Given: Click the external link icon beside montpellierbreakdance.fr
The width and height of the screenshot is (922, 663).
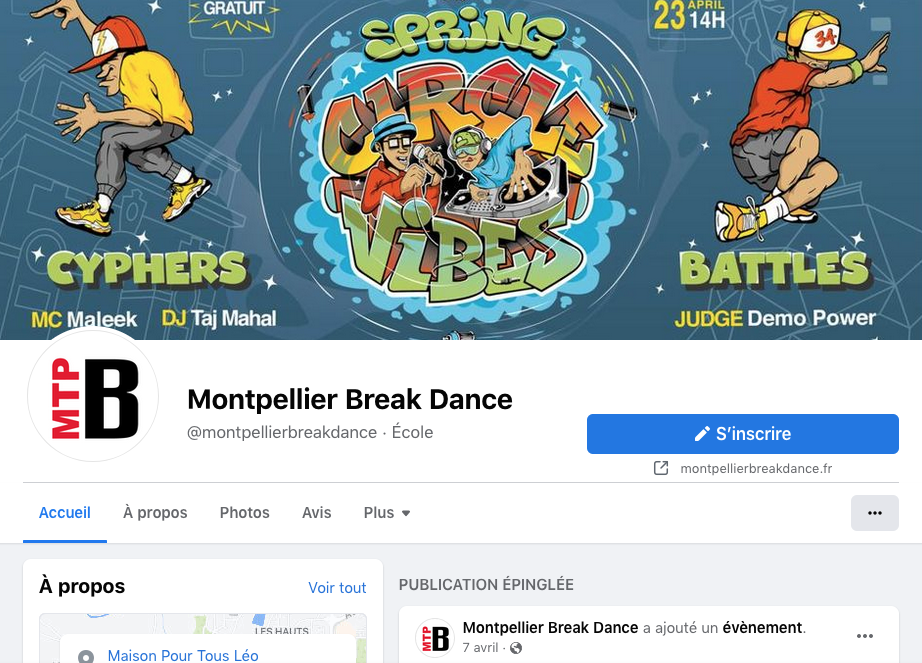Looking at the screenshot, I should click(661, 468).
